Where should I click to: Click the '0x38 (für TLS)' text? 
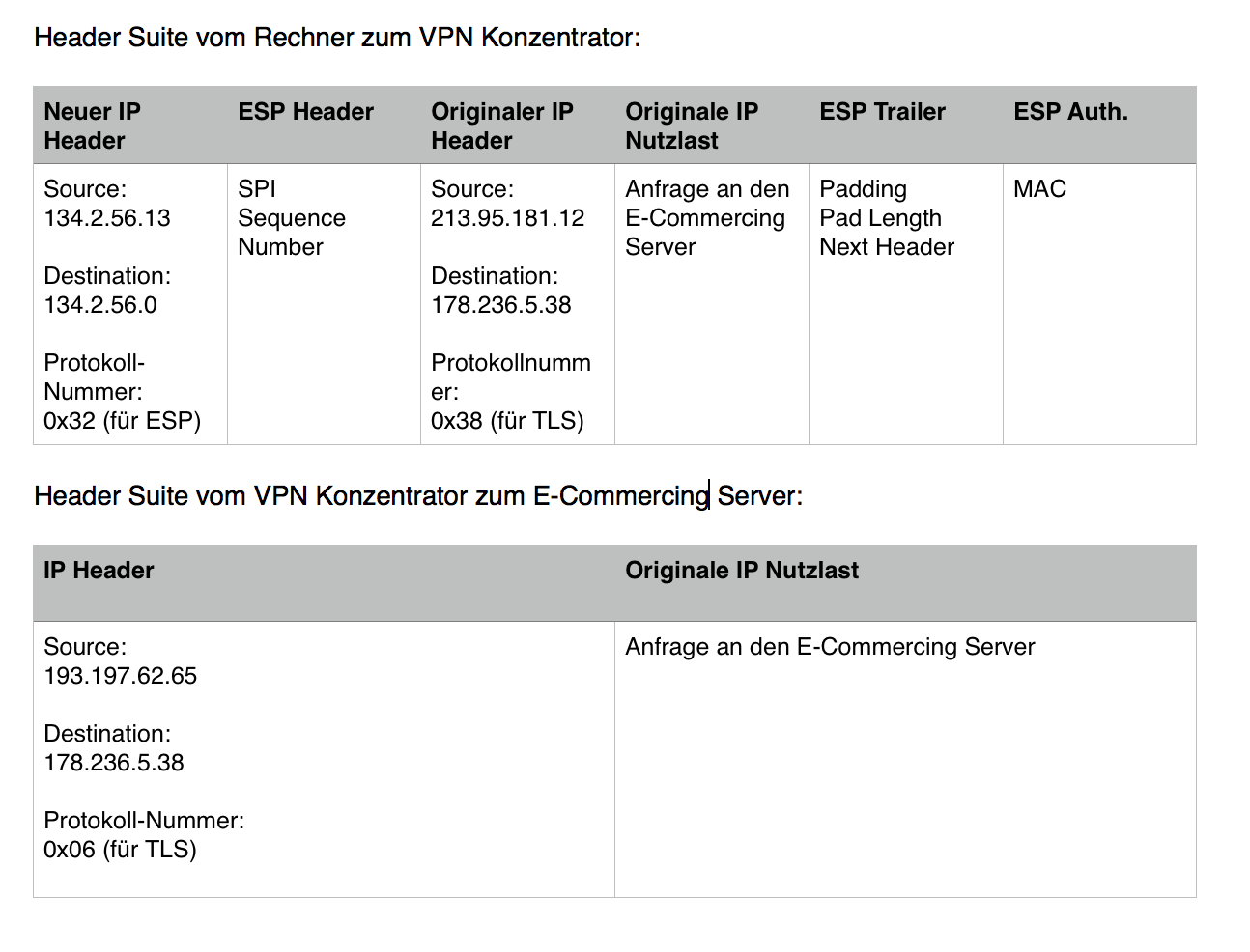[x=507, y=421]
